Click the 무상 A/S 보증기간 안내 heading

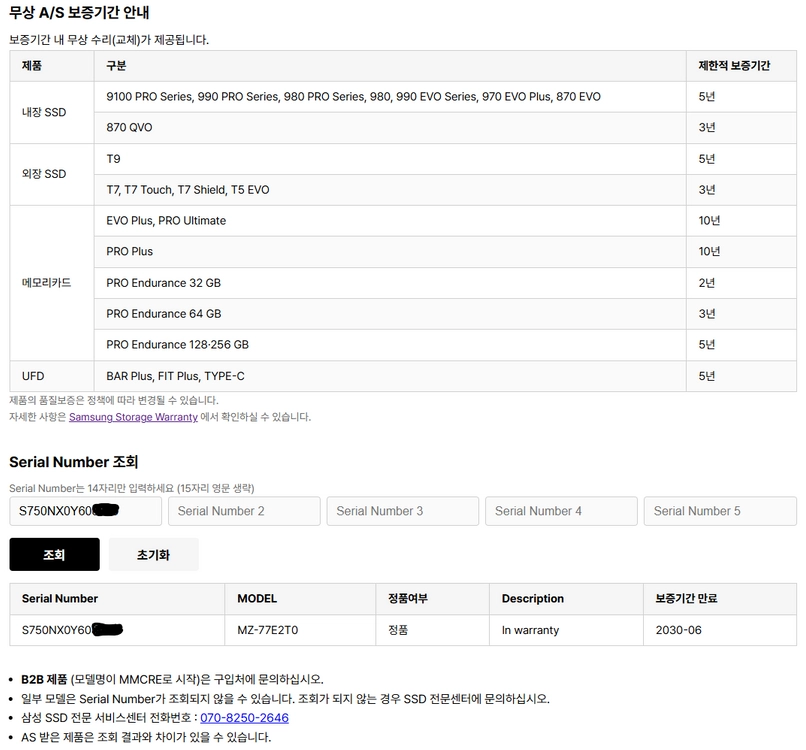[79, 12]
